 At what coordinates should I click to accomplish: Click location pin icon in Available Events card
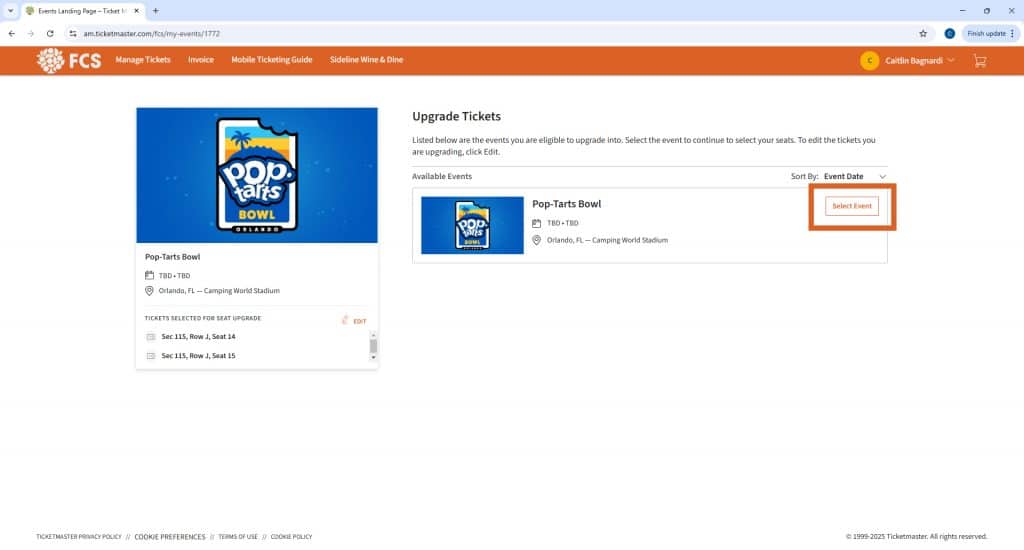point(536,240)
